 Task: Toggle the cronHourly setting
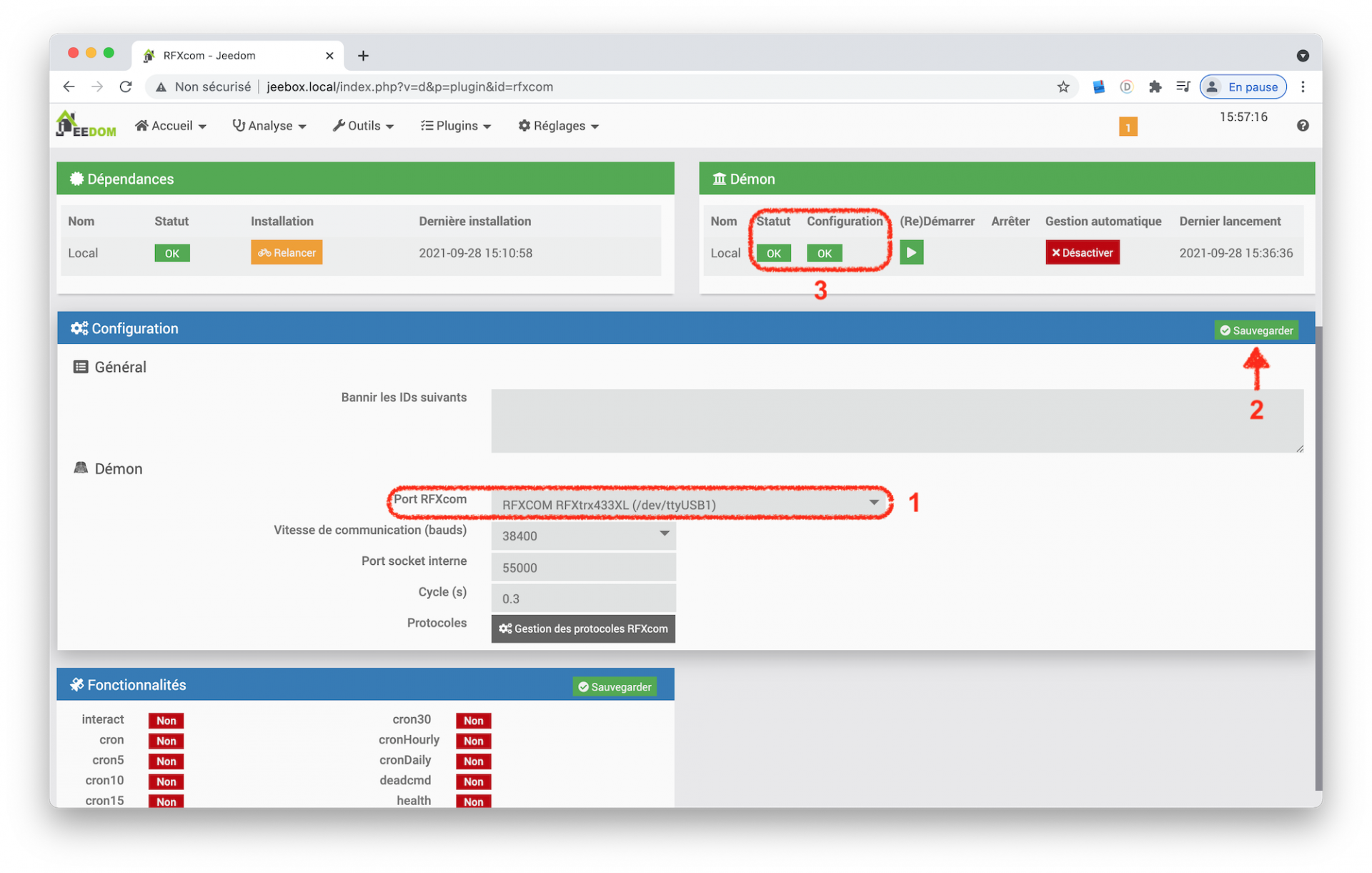pyautogui.click(x=473, y=741)
